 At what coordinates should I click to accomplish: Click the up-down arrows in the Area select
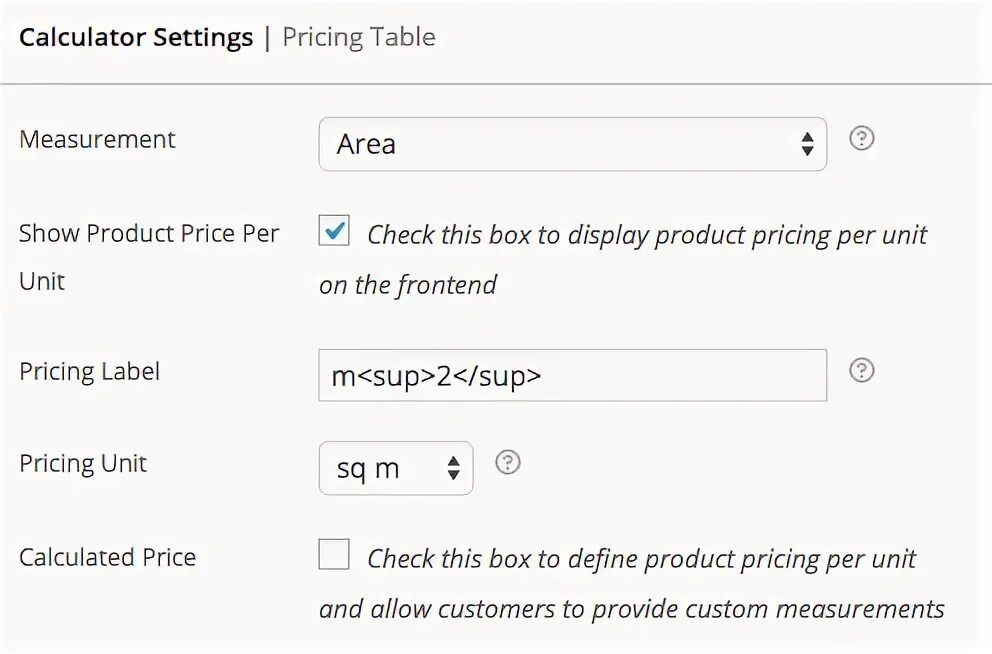[x=807, y=145]
